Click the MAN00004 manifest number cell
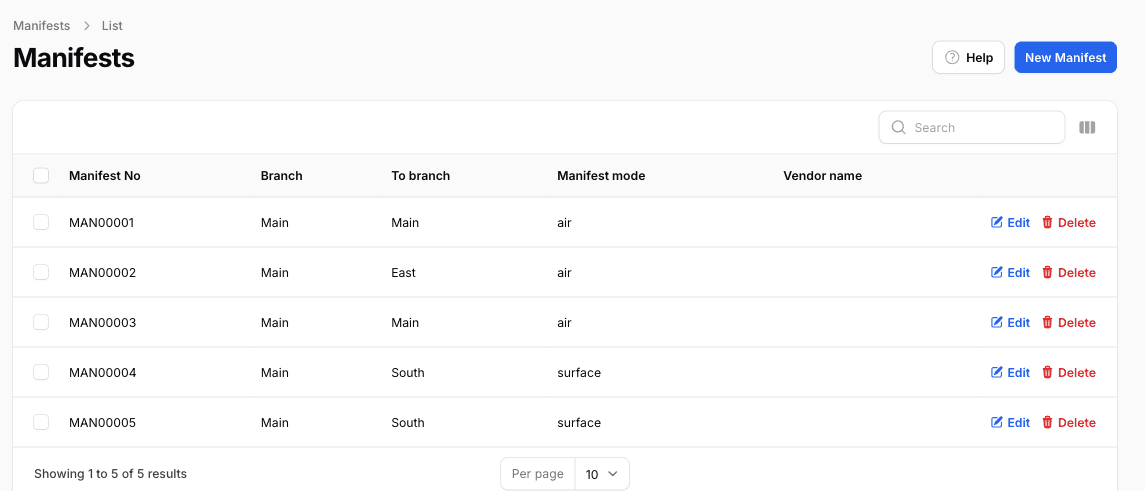The height and width of the screenshot is (491, 1145). tap(102, 373)
